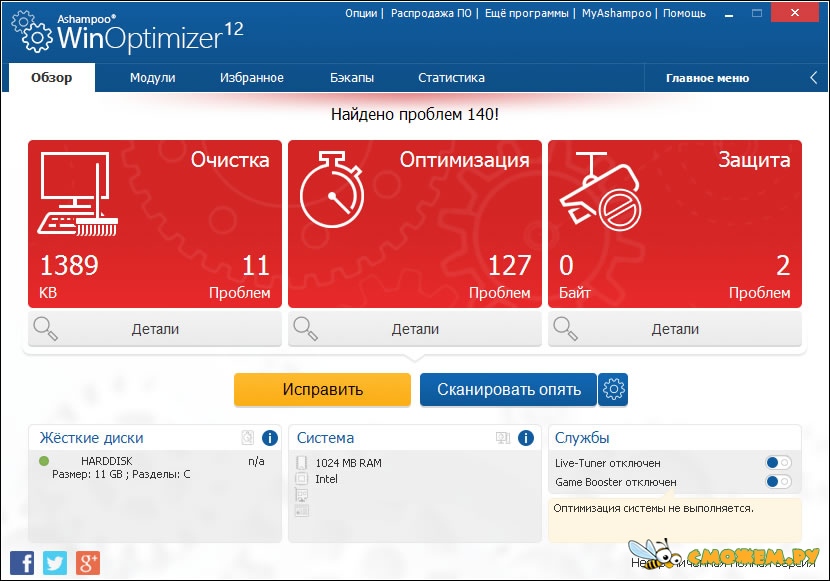Click the HARDDISK entry text
Viewport: 830px width, 581px height.
tap(106, 461)
